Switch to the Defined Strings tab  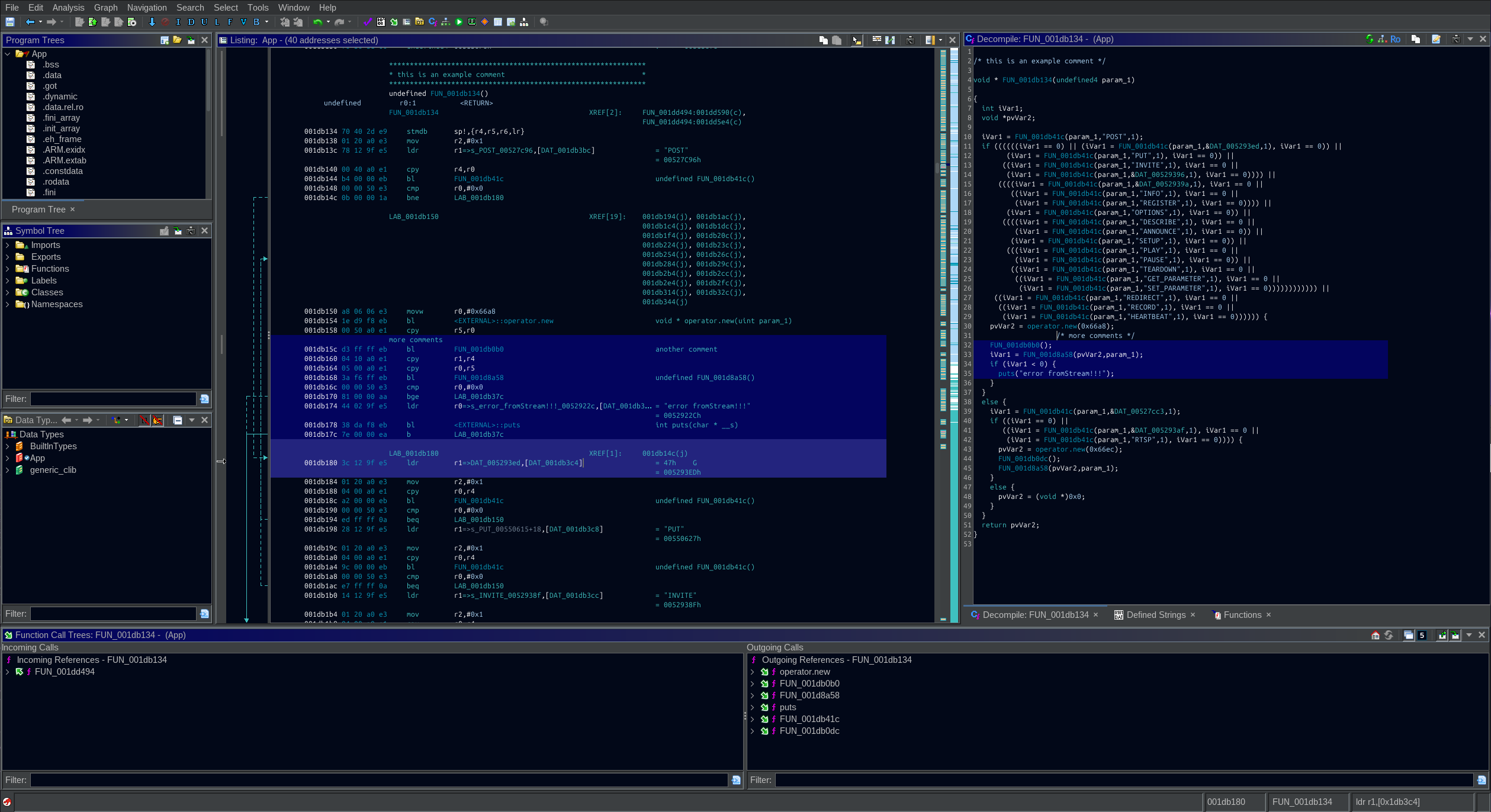pyautogui.click(x=1155, y=615)
